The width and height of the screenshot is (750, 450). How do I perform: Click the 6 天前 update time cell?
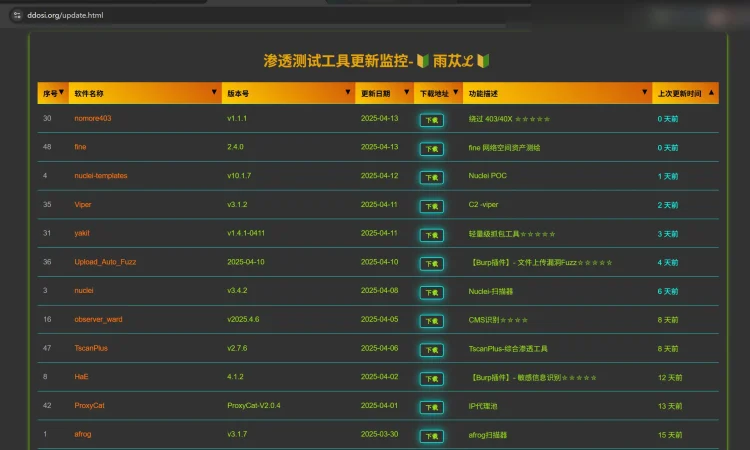[x=668, y=291]
